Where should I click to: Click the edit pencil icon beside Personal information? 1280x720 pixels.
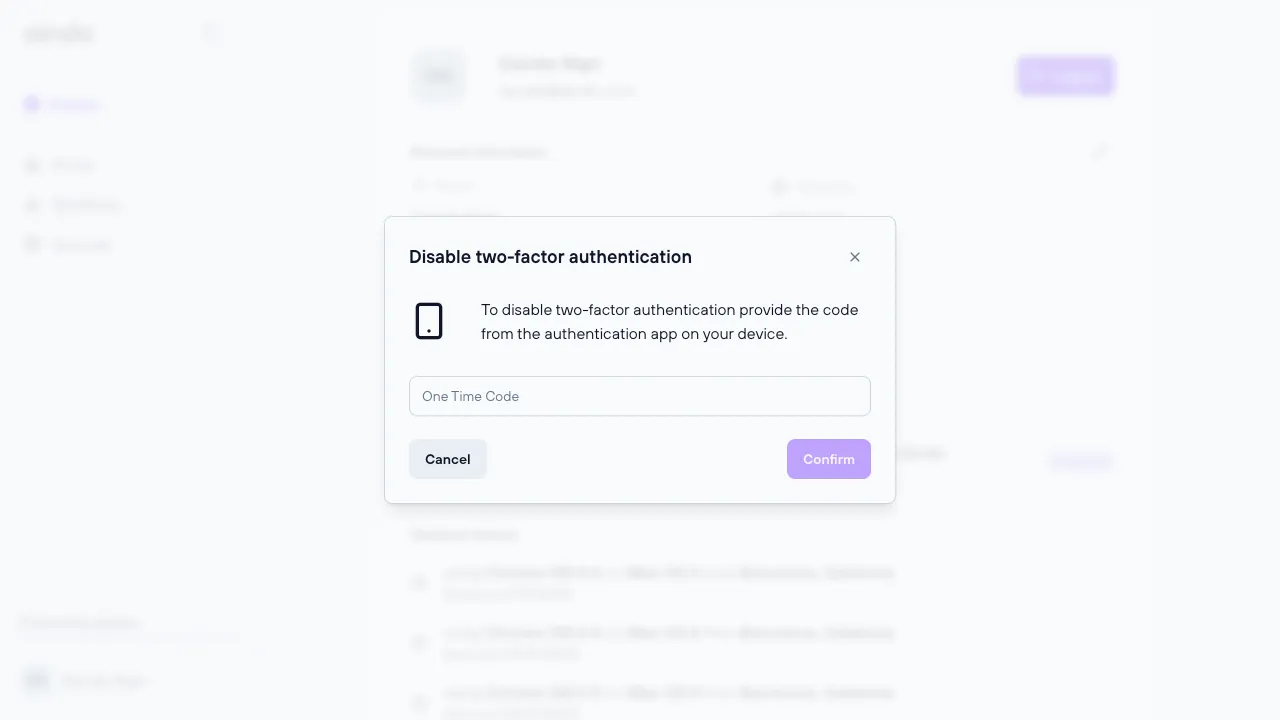pyautogui.click(x=1100, y=151)
